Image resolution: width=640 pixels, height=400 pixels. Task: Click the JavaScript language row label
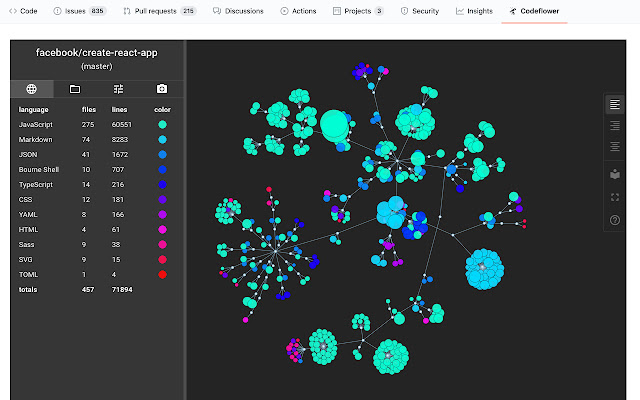click(x=36, y=124)
